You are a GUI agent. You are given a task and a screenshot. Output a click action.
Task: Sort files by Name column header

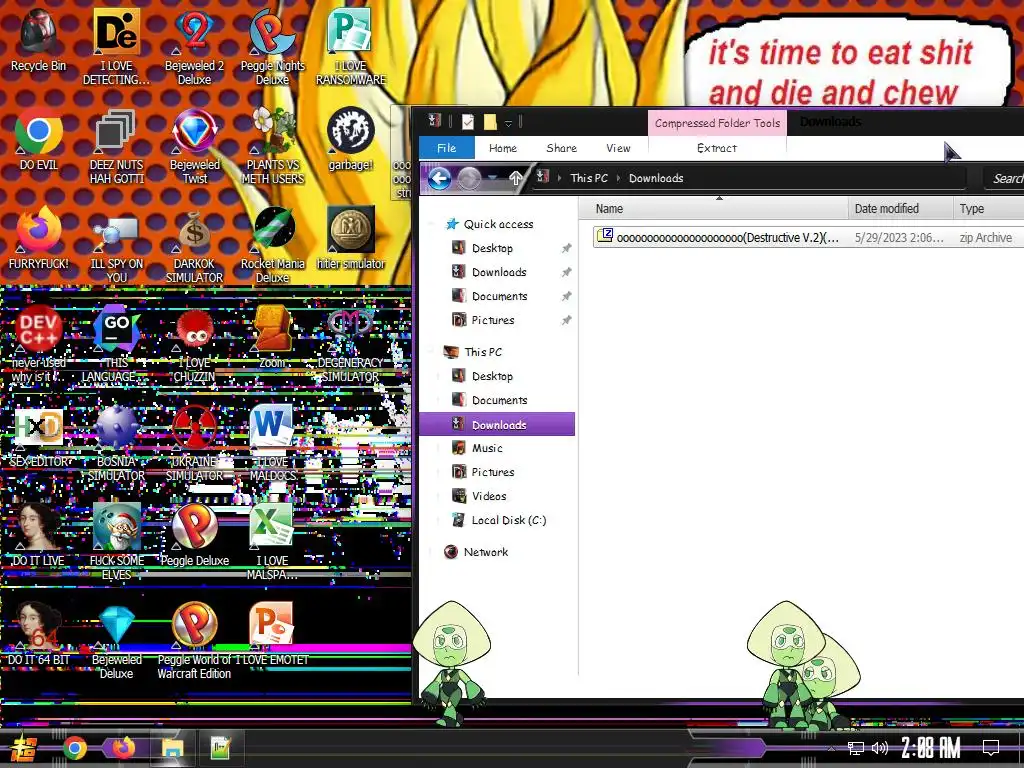pyautogui.click(x=713, y=209)
